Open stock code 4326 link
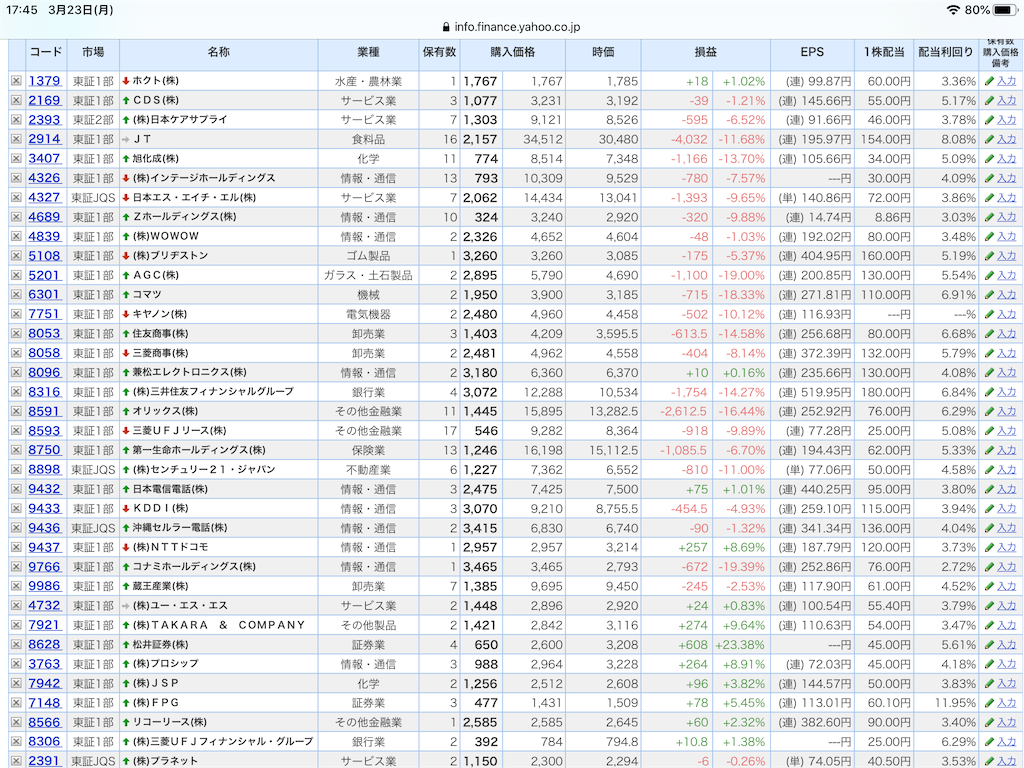Viewport: 1024px width, 768px height. click(x=44, y=178)
